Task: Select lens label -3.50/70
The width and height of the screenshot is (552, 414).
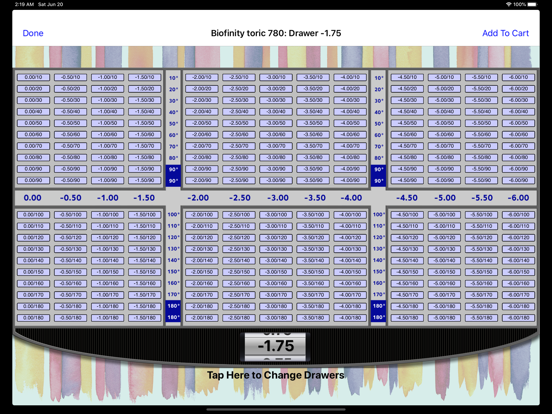Action: tap(313, 146)
